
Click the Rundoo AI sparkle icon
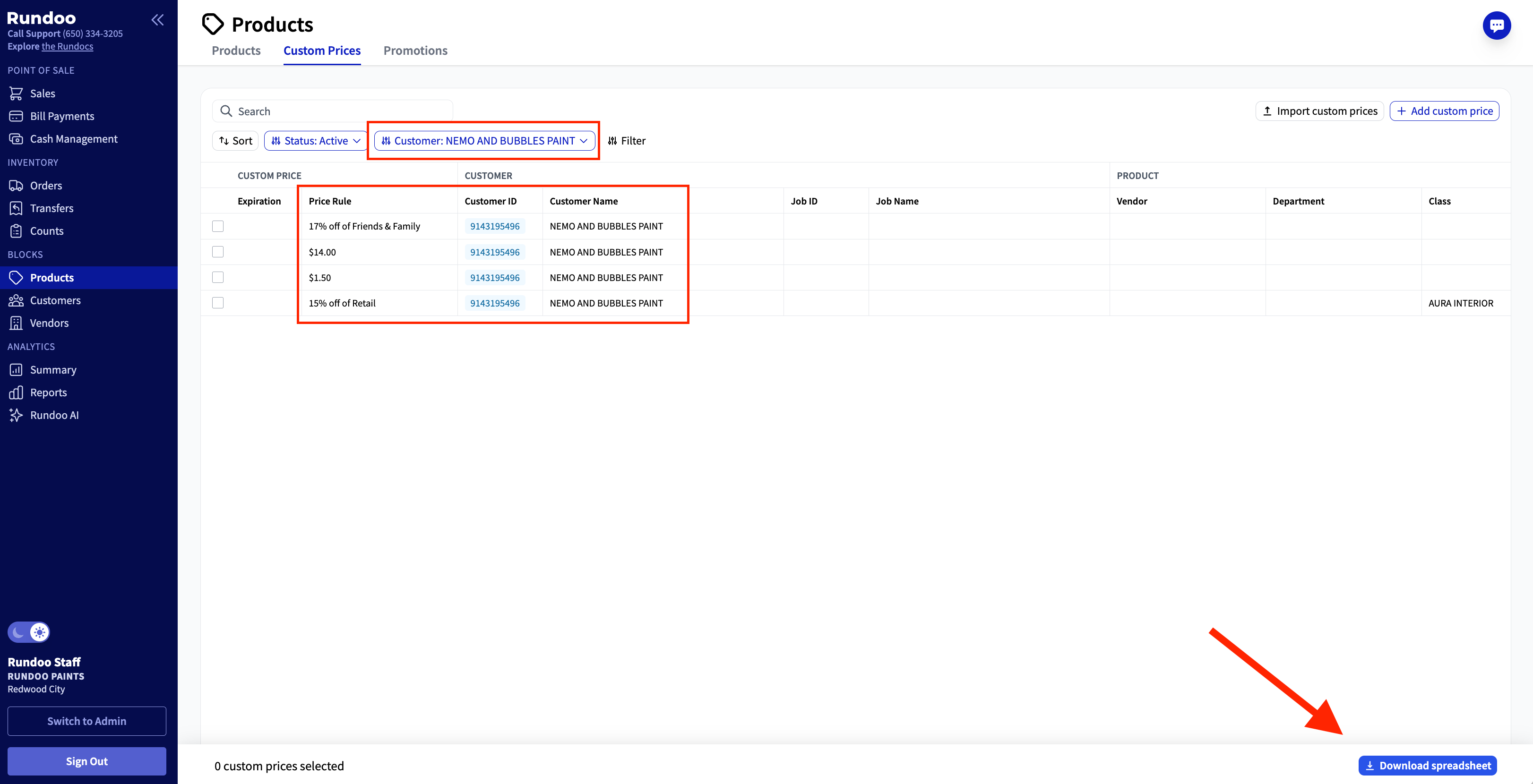pos(16,415)
